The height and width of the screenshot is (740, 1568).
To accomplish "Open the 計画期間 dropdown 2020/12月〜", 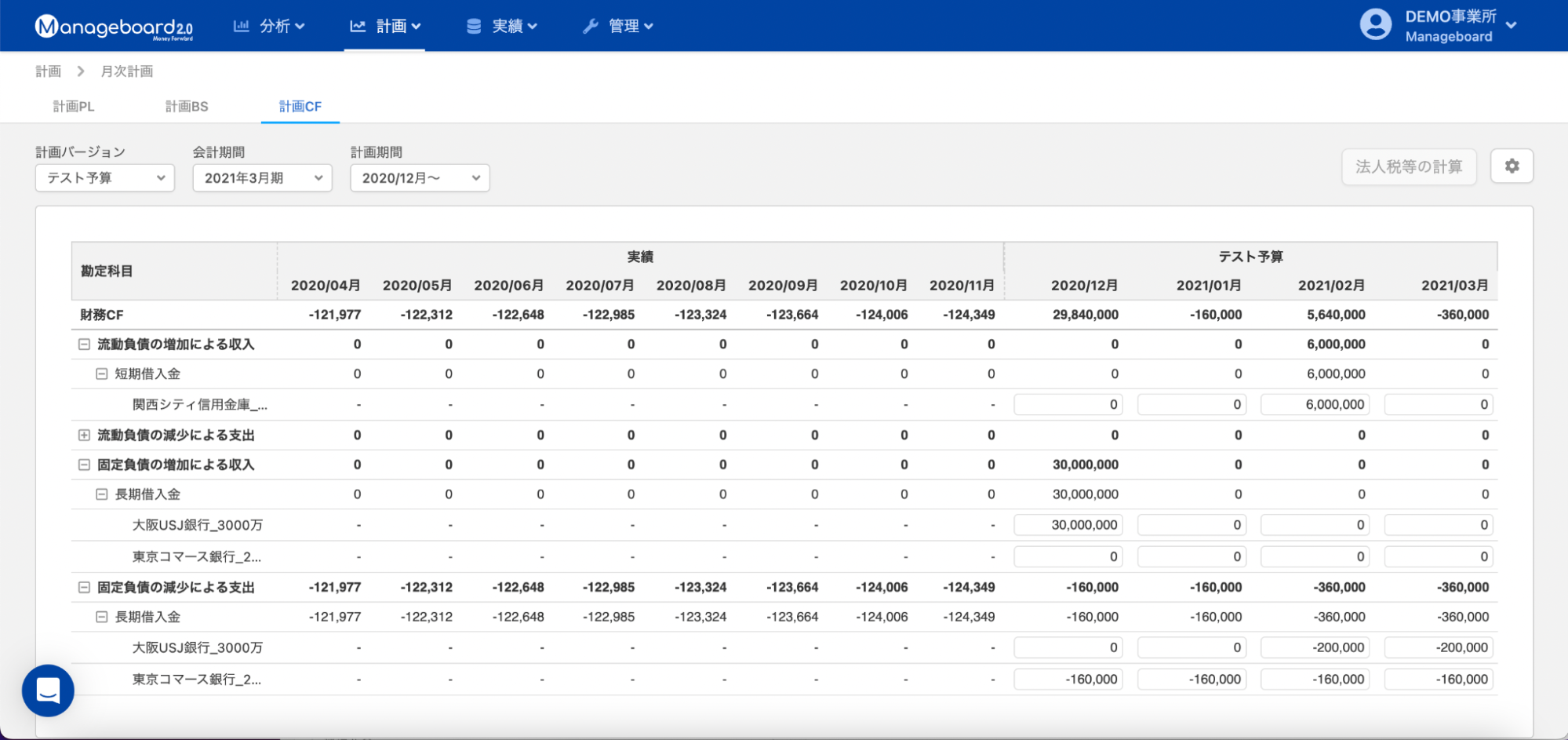I will click(x=420, y=178).
